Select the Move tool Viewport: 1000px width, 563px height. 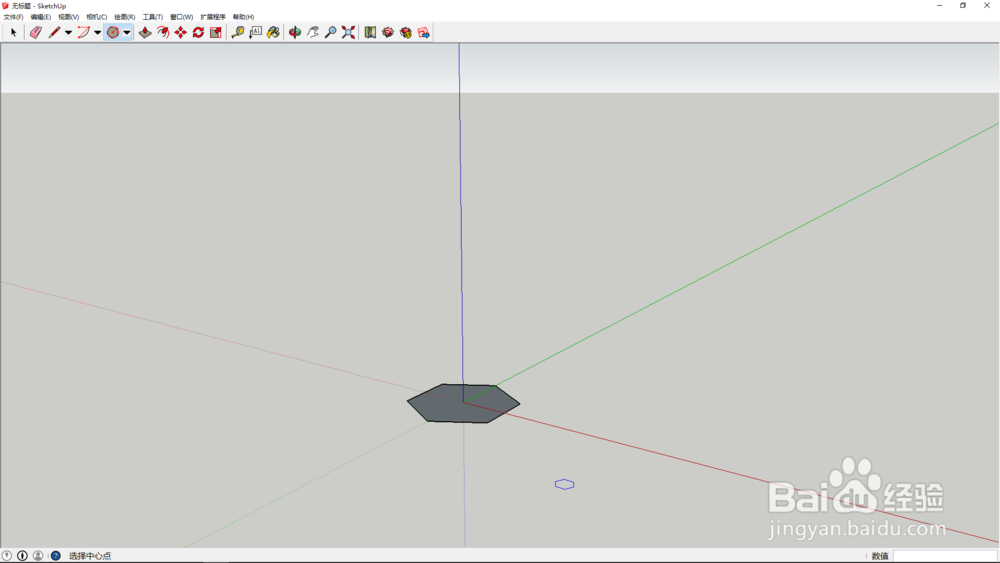point(181,33)
